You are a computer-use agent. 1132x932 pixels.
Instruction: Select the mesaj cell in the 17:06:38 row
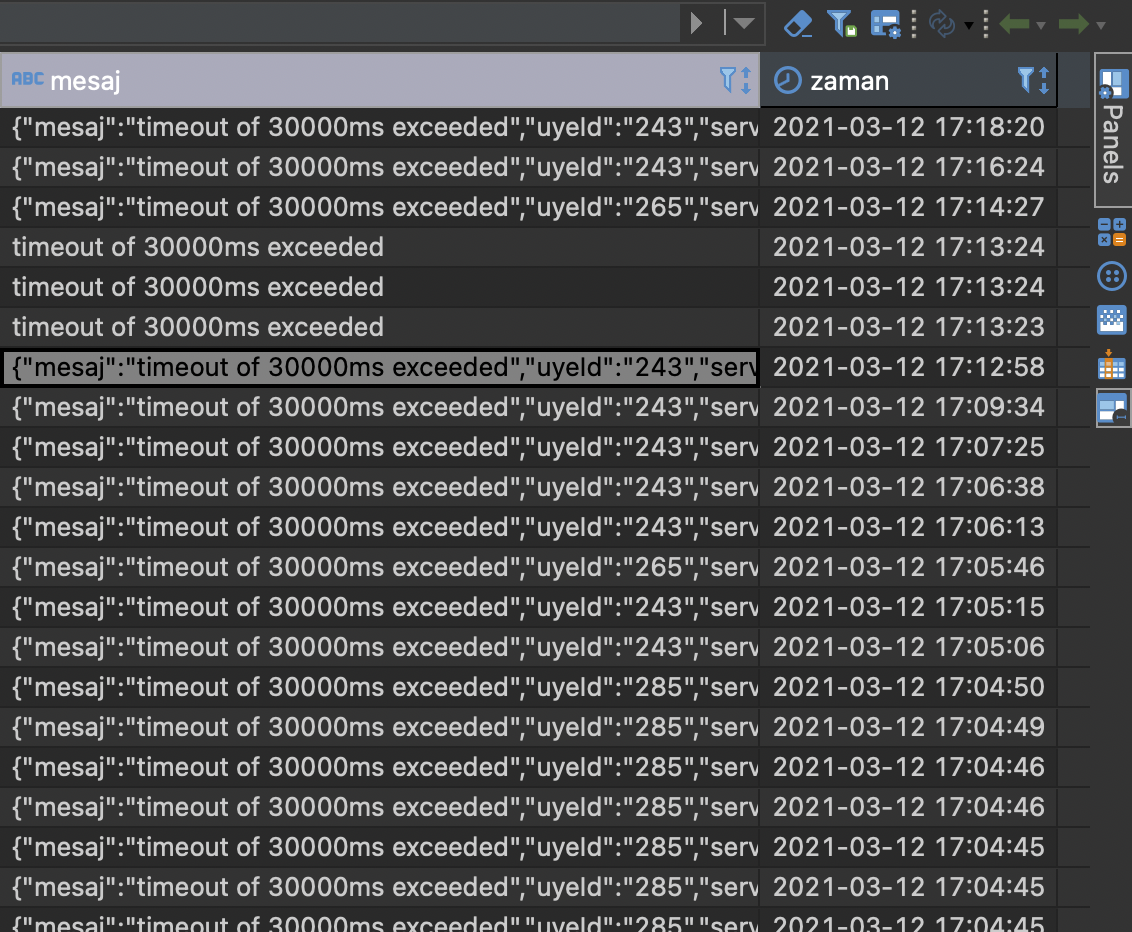(x=380, y=487)
